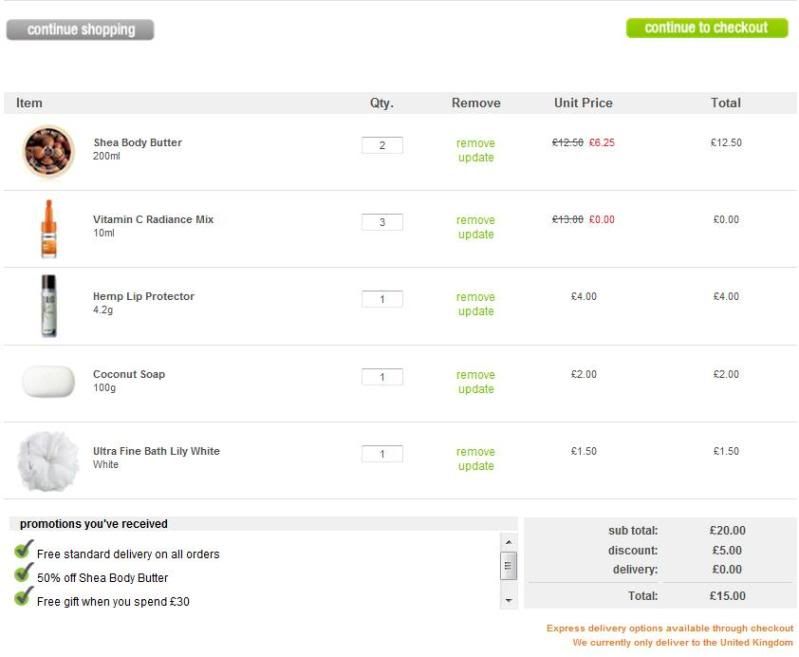
Task: Click the Ultra Fine Bath Lily image
Action: pyautogui.click(x=48, y=460)
